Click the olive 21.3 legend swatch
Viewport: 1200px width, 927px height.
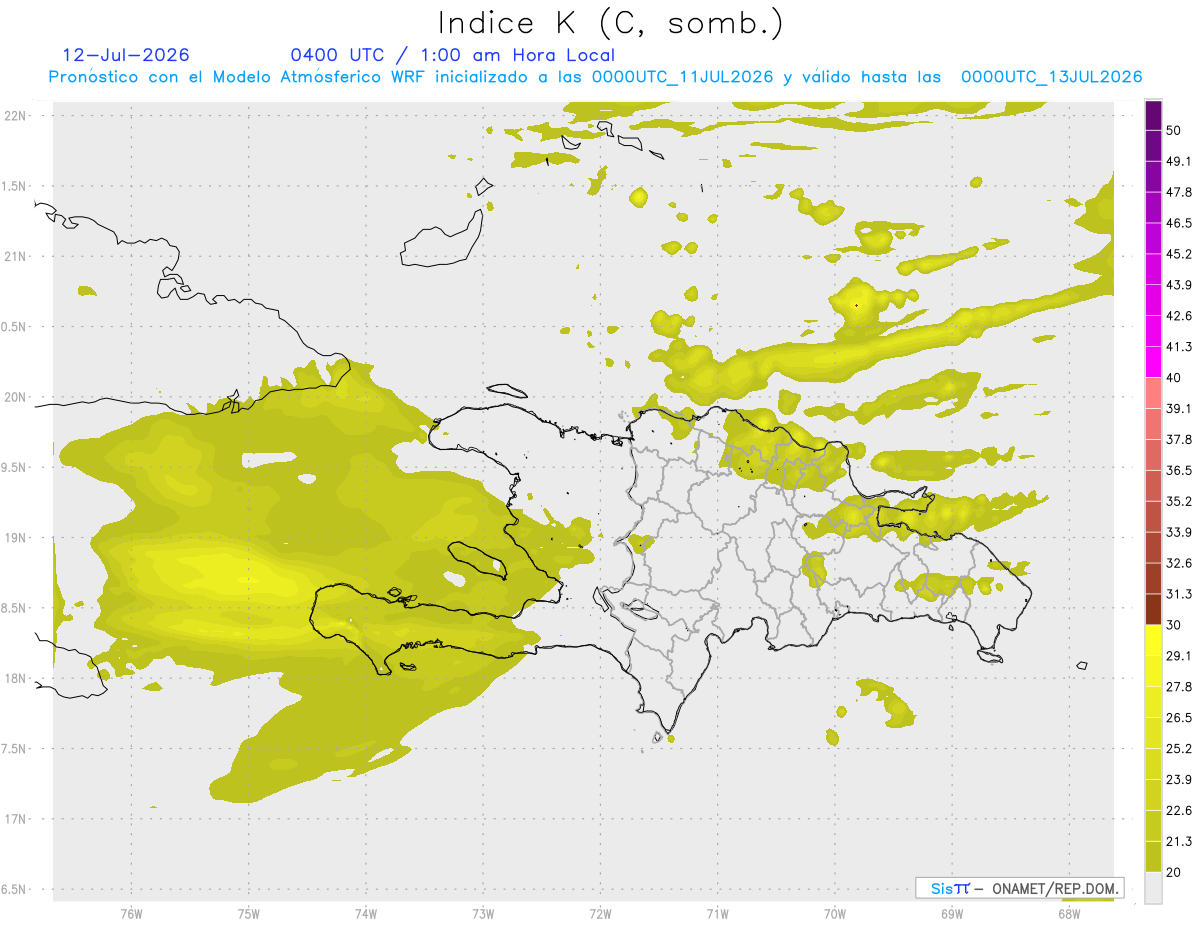pyautogui.click(x=1153, y=856)
